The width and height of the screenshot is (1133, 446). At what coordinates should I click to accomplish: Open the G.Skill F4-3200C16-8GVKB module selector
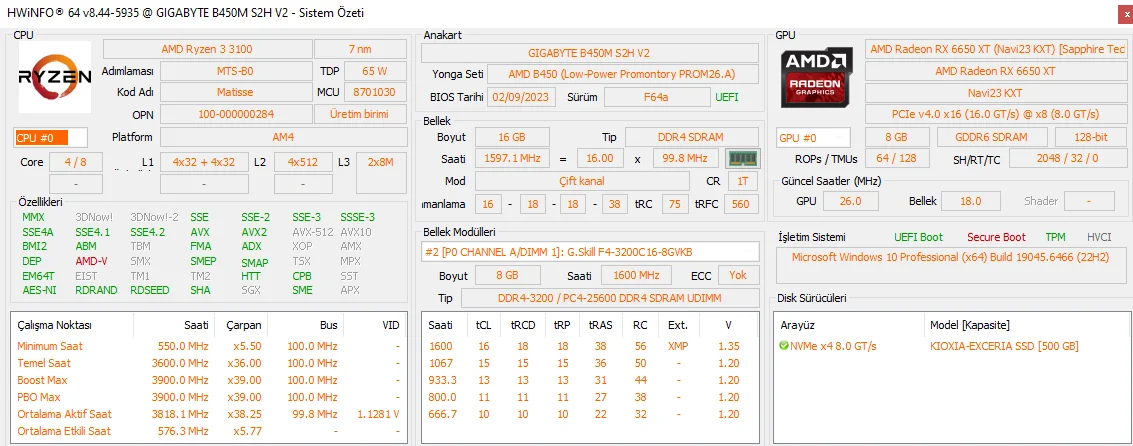[x=590, y=252]
